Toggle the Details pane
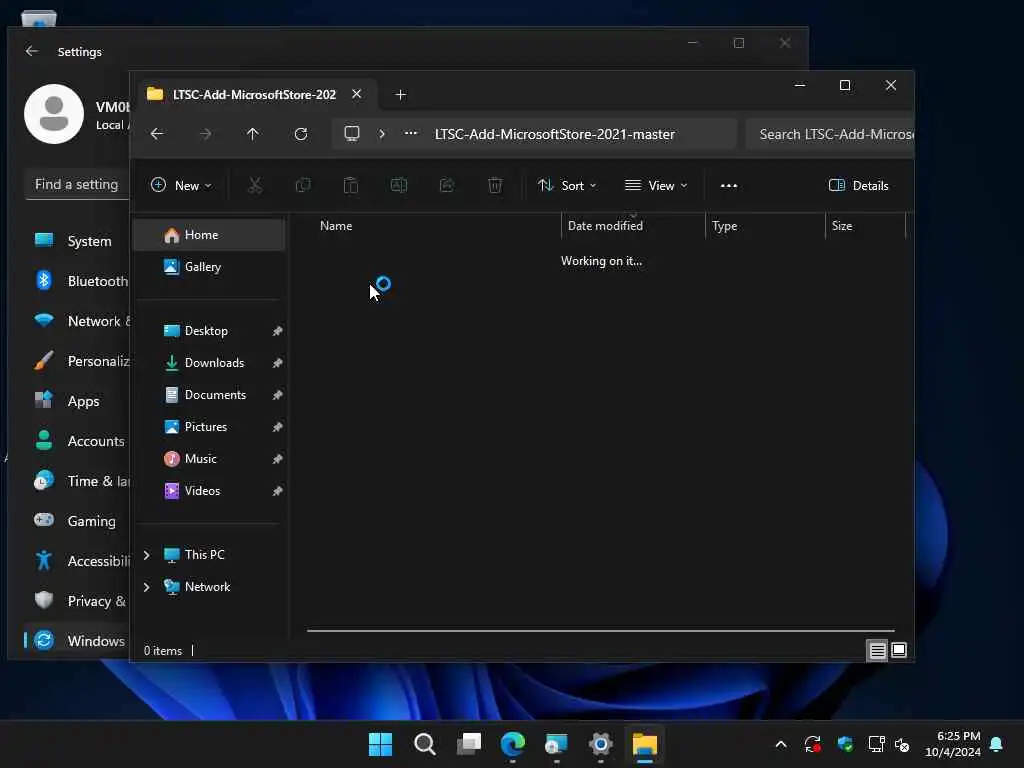1024x768 pixels. 858,185
